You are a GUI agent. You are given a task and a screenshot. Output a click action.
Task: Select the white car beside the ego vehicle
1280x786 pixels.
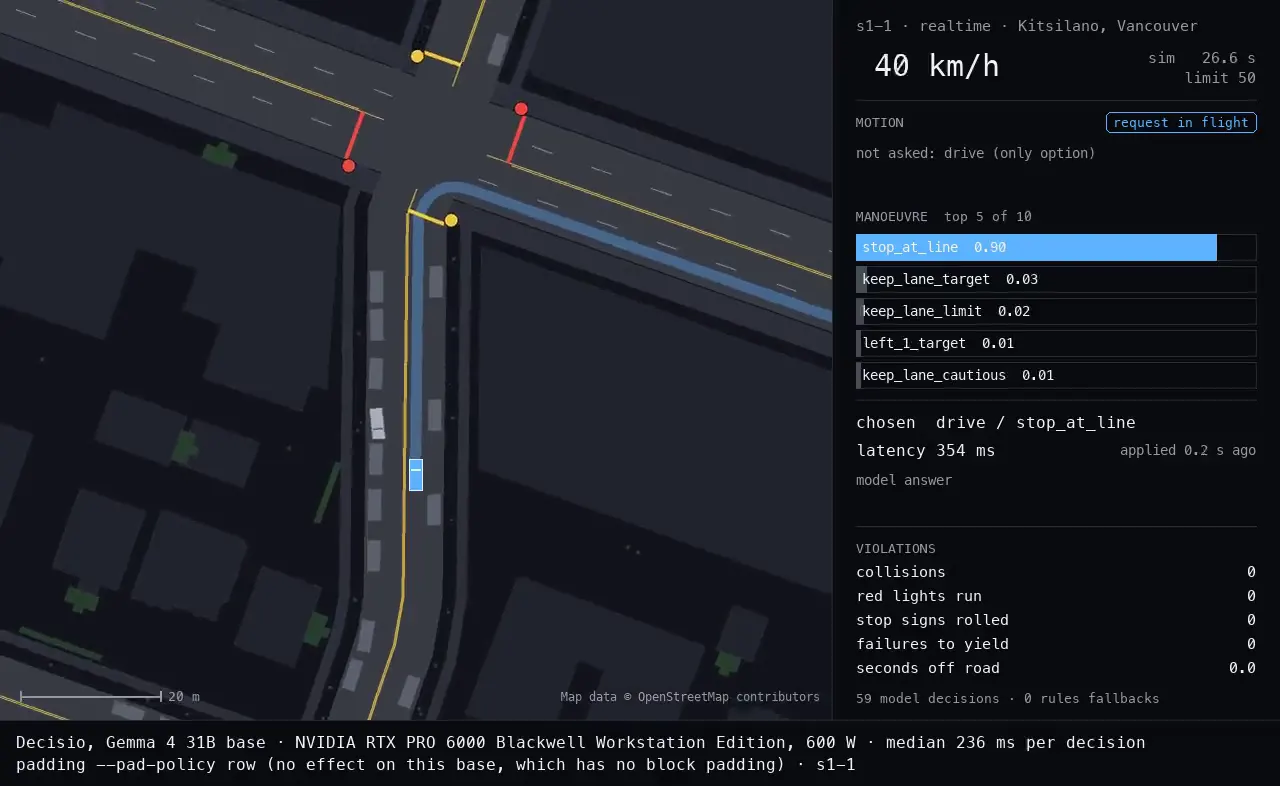point(377,423)
